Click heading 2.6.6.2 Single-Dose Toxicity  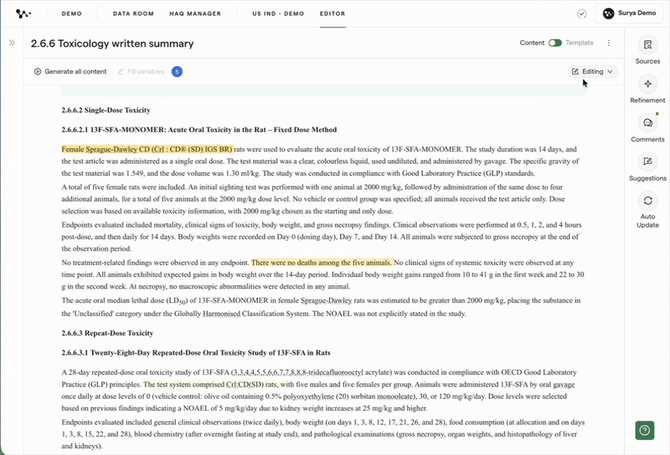coord(106,110)
